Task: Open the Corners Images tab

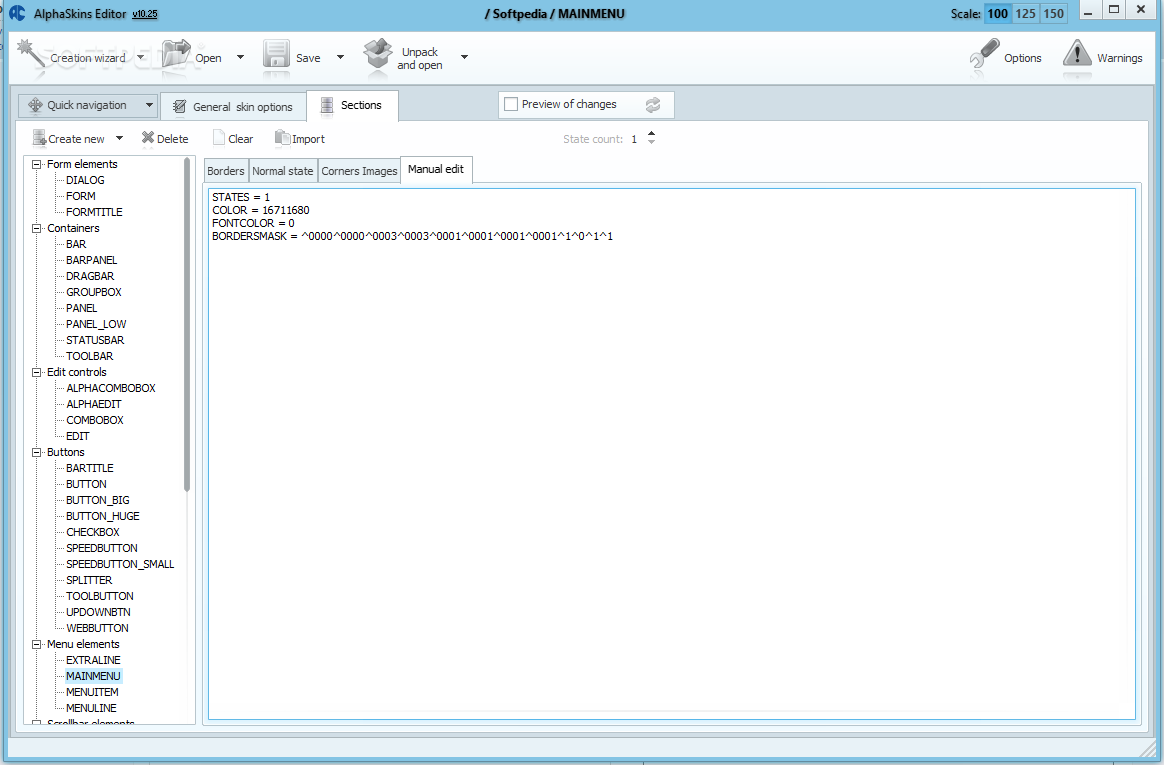Action: pos(359,171)
